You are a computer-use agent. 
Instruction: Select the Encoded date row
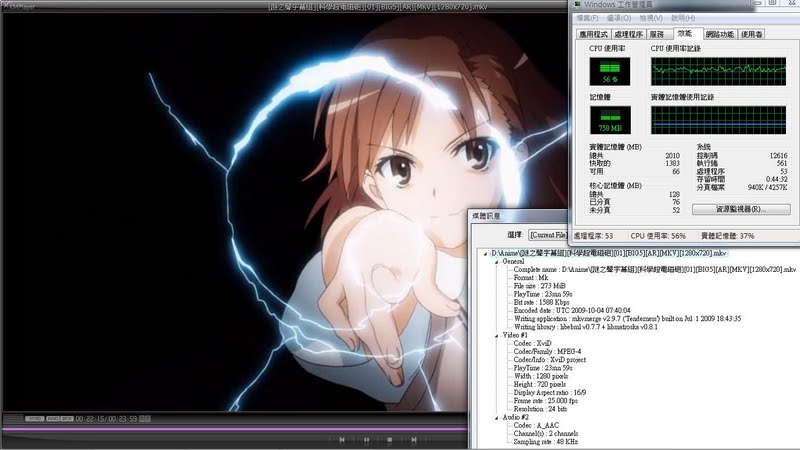coord(572,310)
